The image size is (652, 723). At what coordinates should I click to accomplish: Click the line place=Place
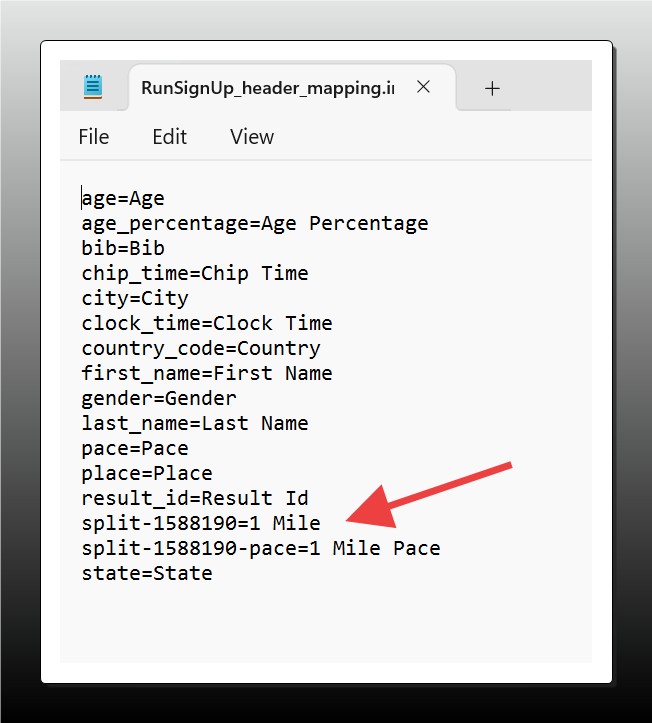pyautogui.click(x=147, y=474)
